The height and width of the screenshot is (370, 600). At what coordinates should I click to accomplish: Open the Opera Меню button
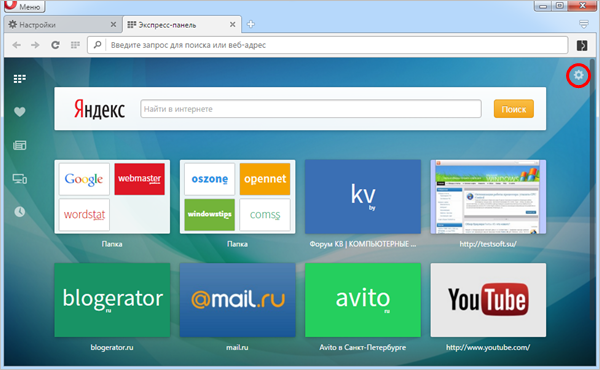point(24,6)
